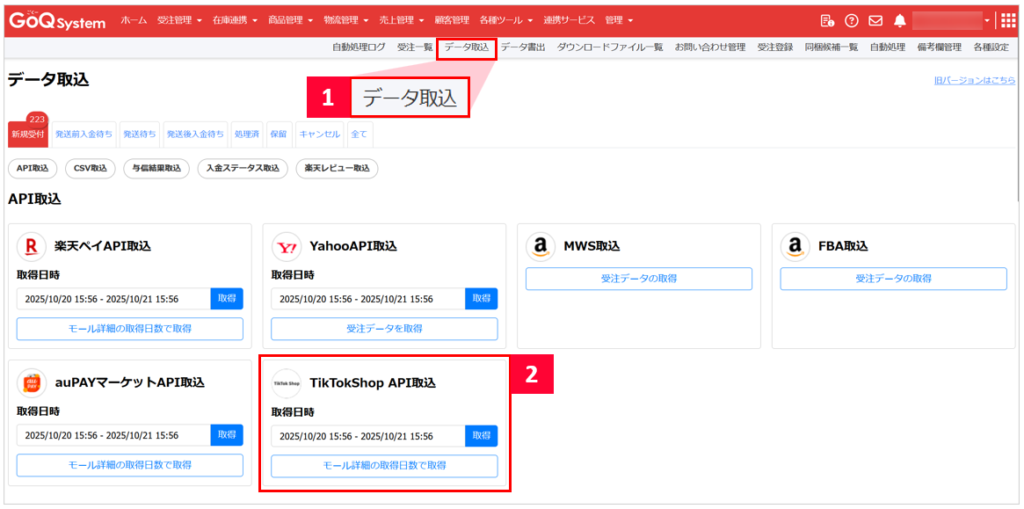Image resolution: width=1024 pixels, height=509 pixels.
Task: Click the document info icon in header
Action: click(827, 21)
